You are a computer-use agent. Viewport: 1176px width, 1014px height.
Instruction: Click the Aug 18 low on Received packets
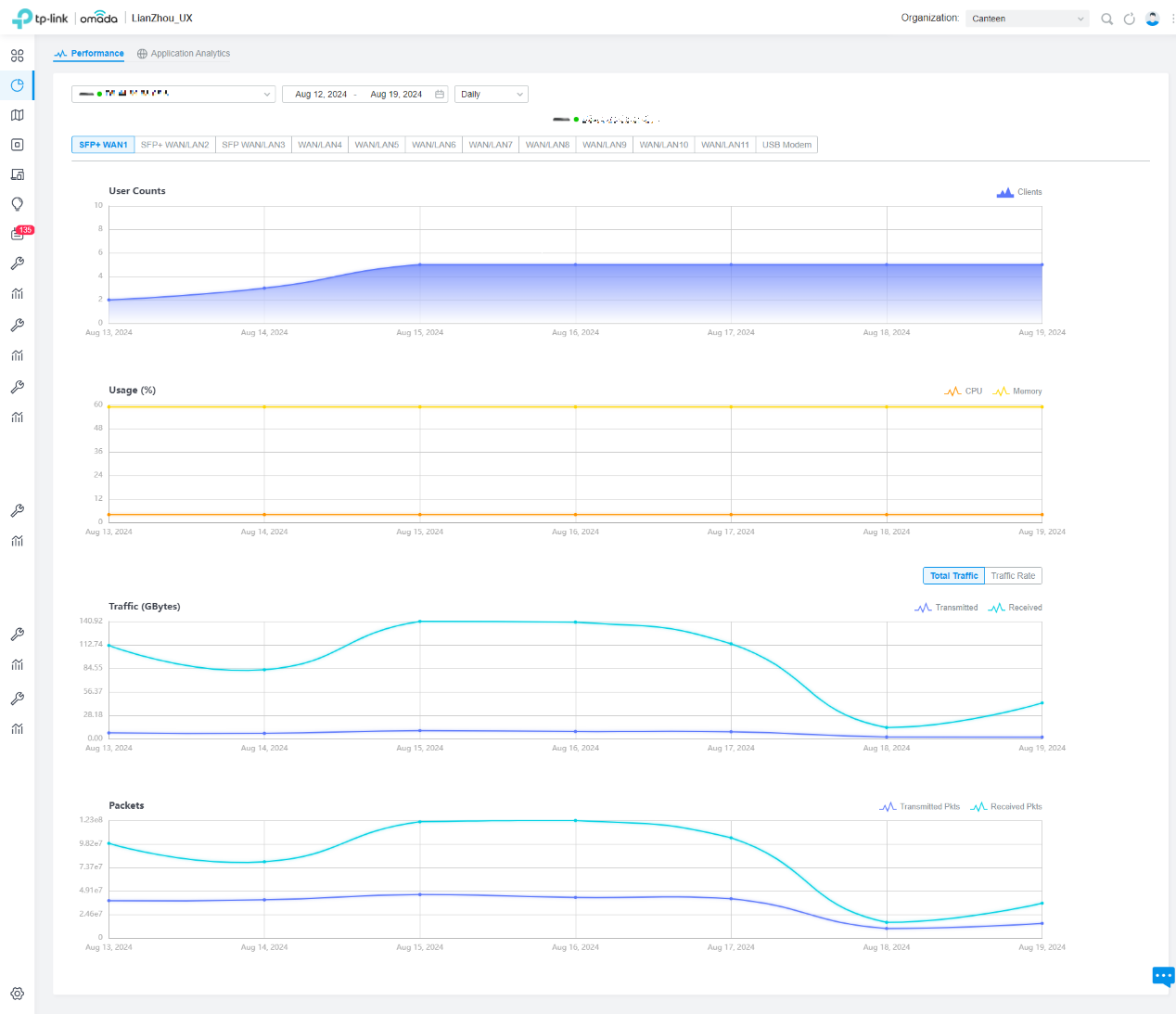[x=887, y=922]
